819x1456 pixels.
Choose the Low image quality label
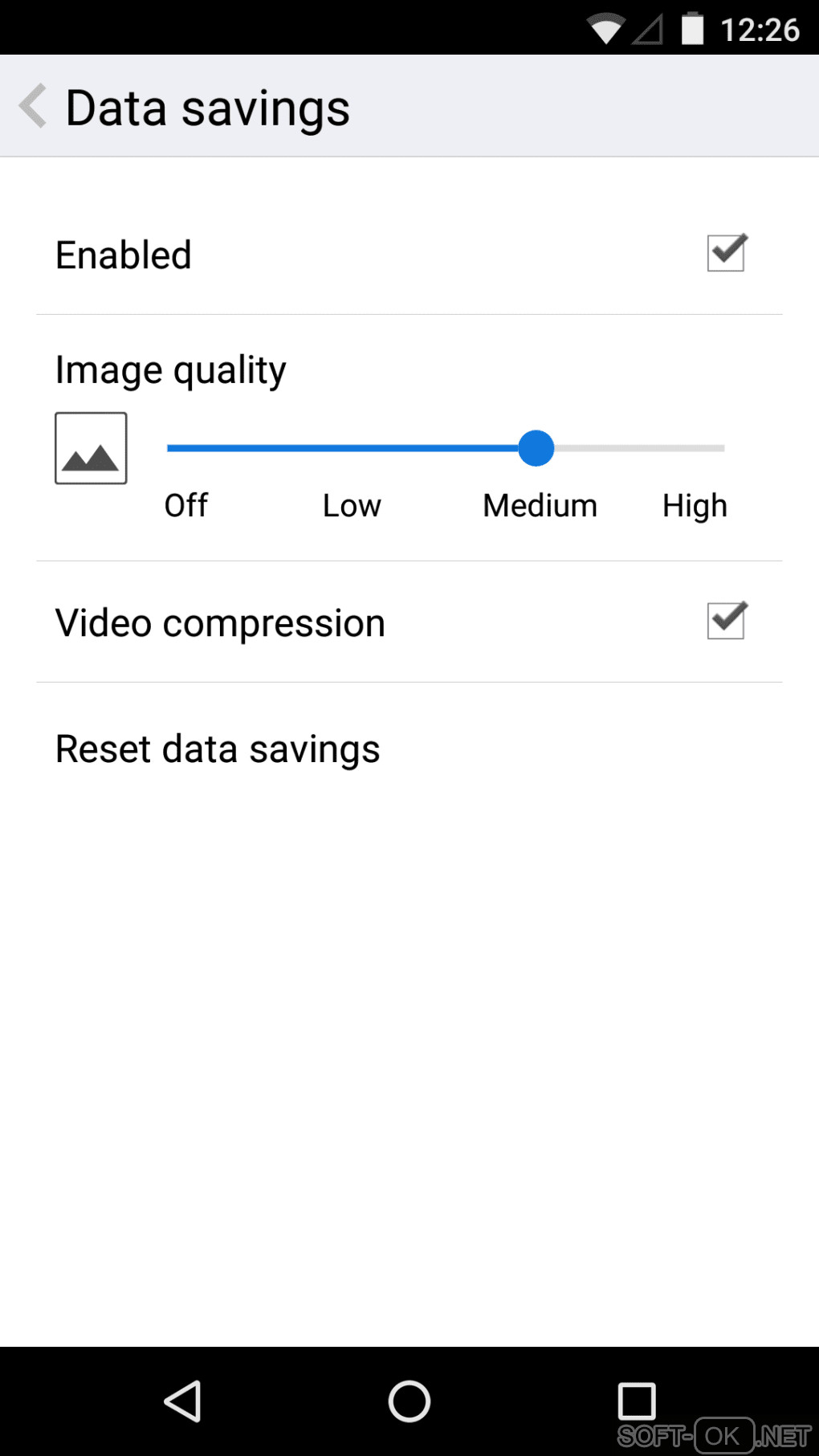[352, 505]
